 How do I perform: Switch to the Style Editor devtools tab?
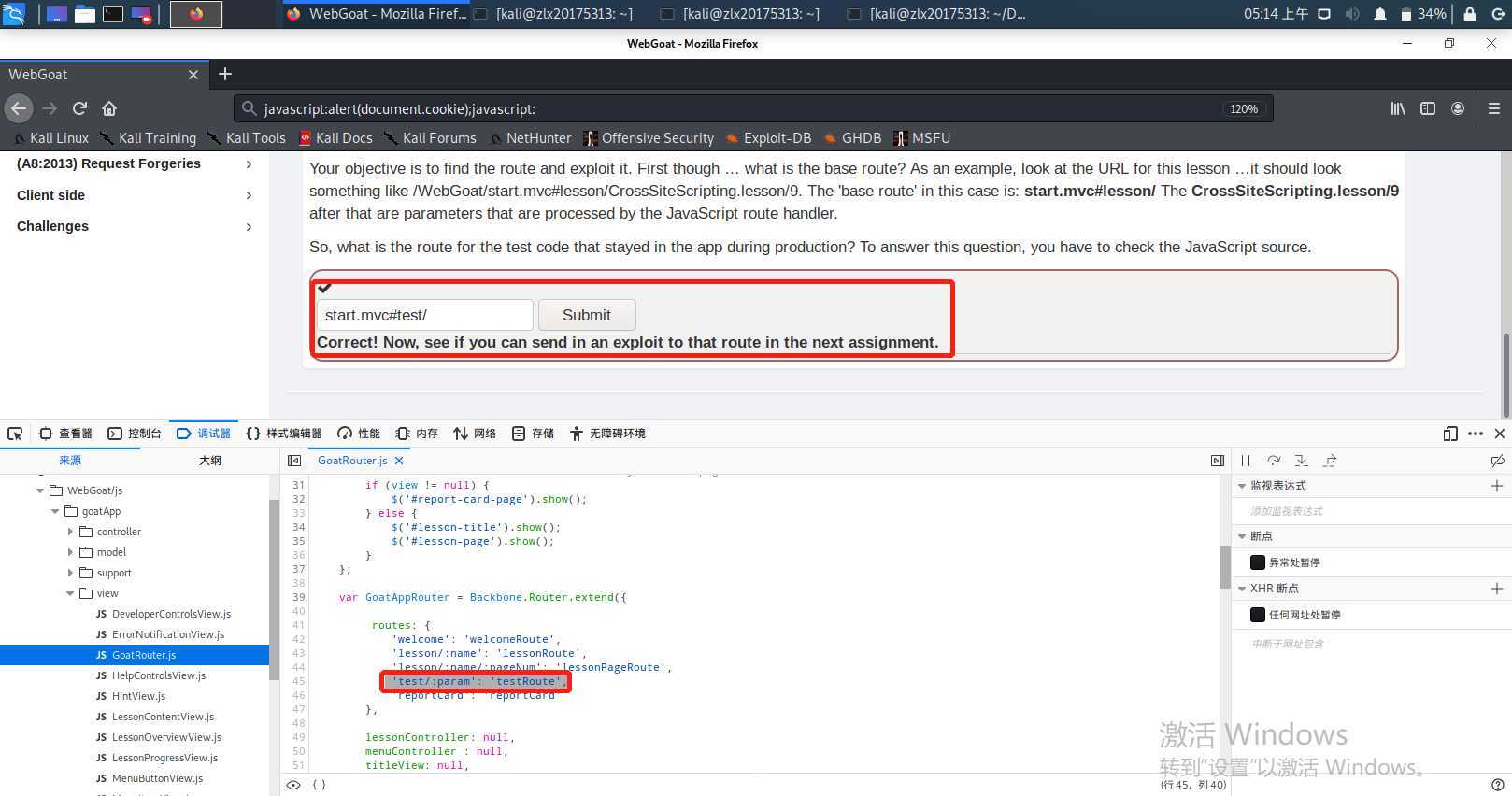click(x=284, y=434)
